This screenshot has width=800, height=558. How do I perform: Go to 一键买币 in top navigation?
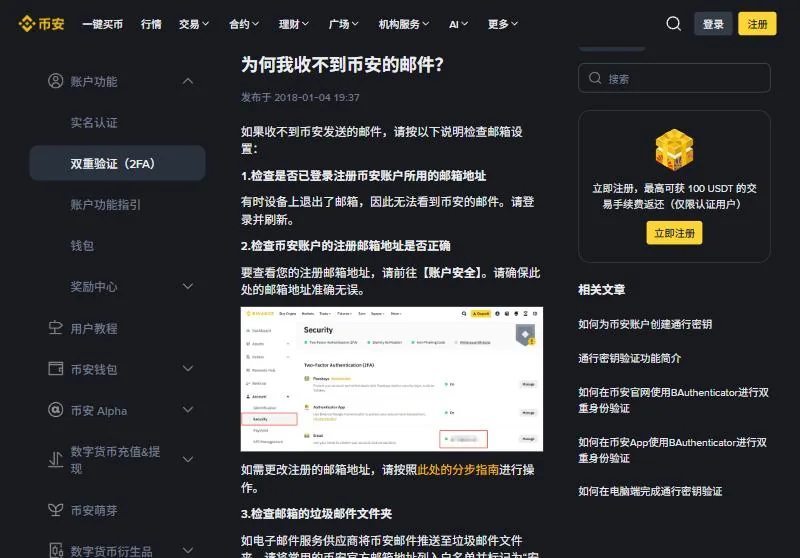point(103,24)
